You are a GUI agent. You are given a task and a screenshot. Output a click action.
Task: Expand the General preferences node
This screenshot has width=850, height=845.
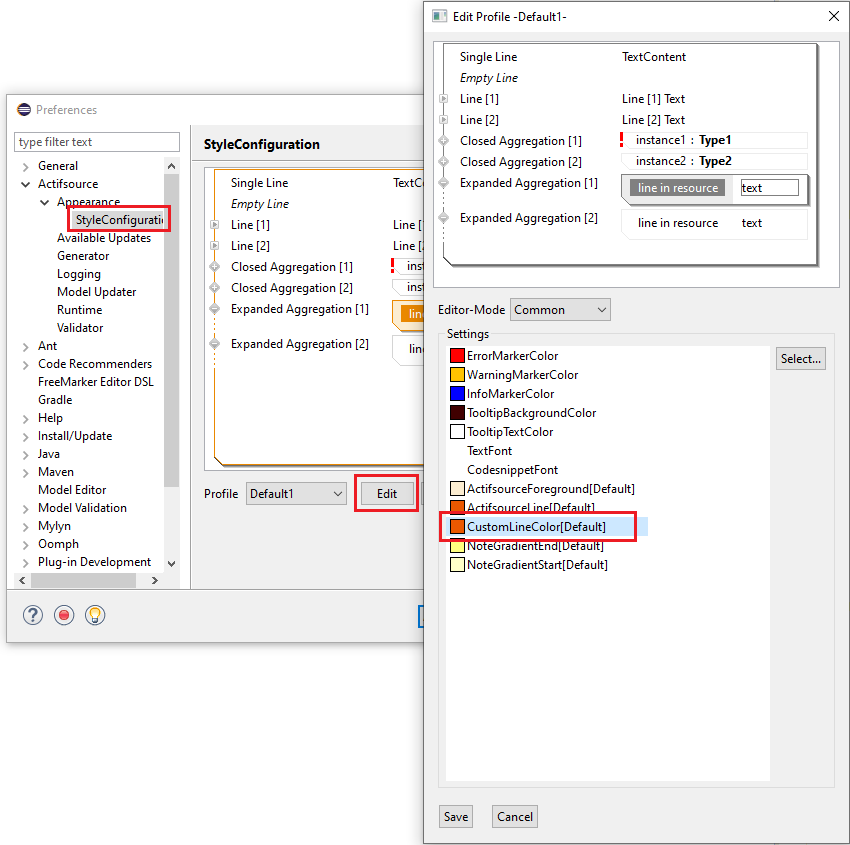[x=25, y=166]
